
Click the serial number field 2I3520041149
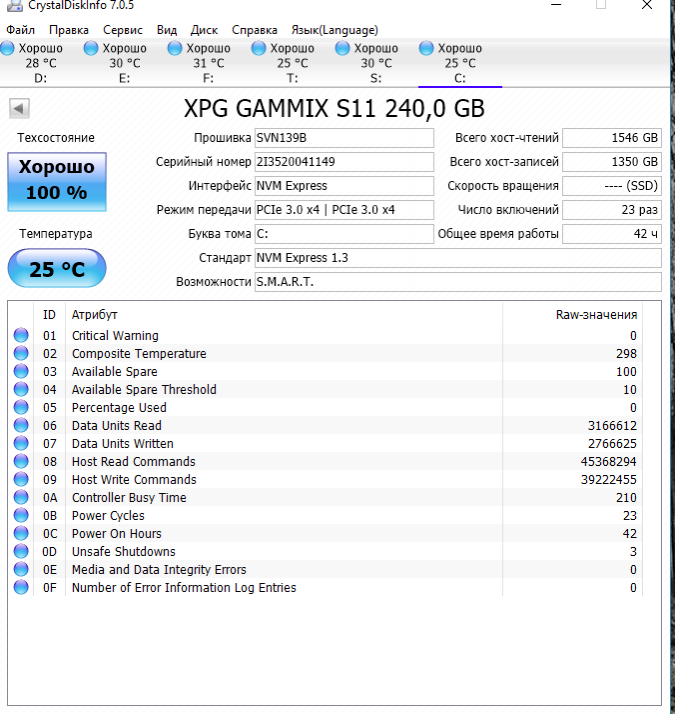[x=344, y=162]
